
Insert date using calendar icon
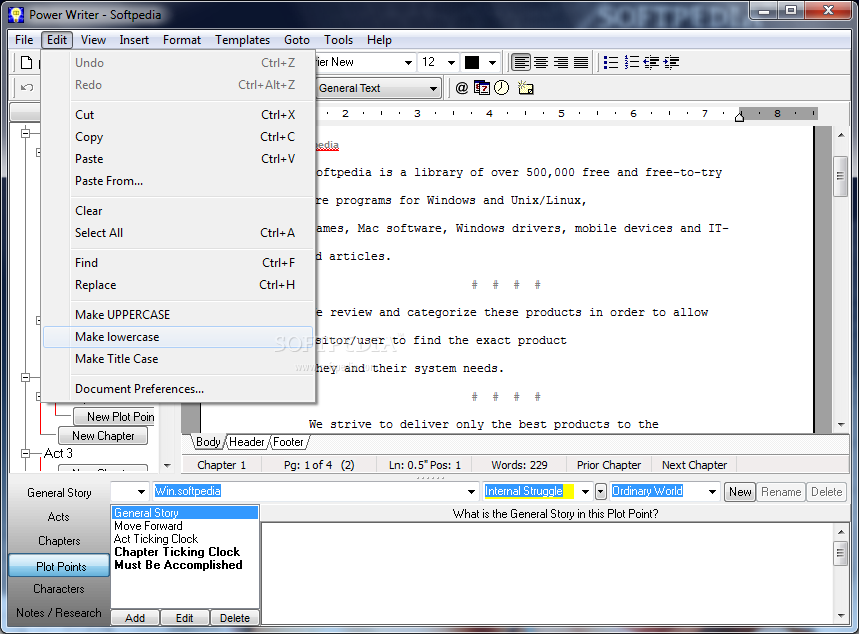click(482, 88)
